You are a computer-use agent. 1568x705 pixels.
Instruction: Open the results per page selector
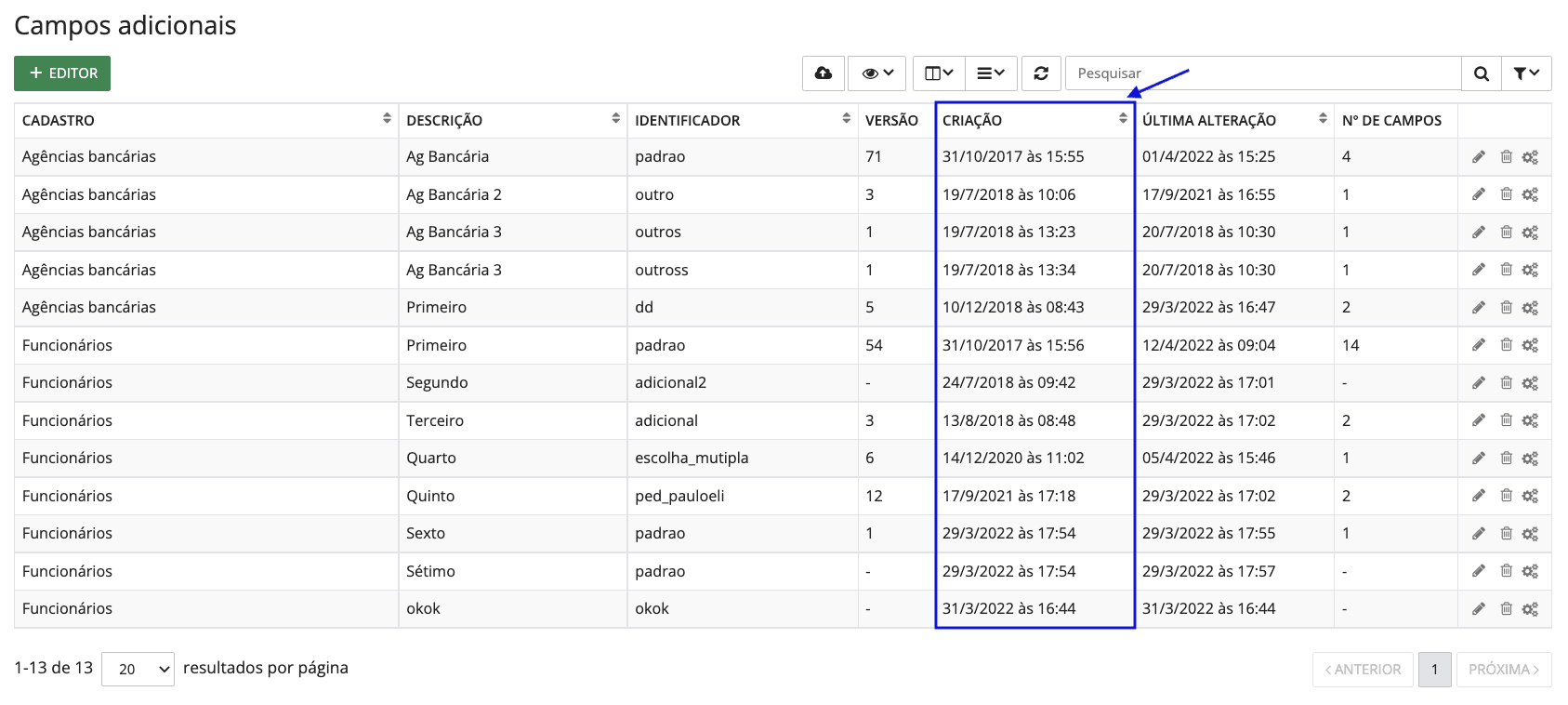point(138,669)
